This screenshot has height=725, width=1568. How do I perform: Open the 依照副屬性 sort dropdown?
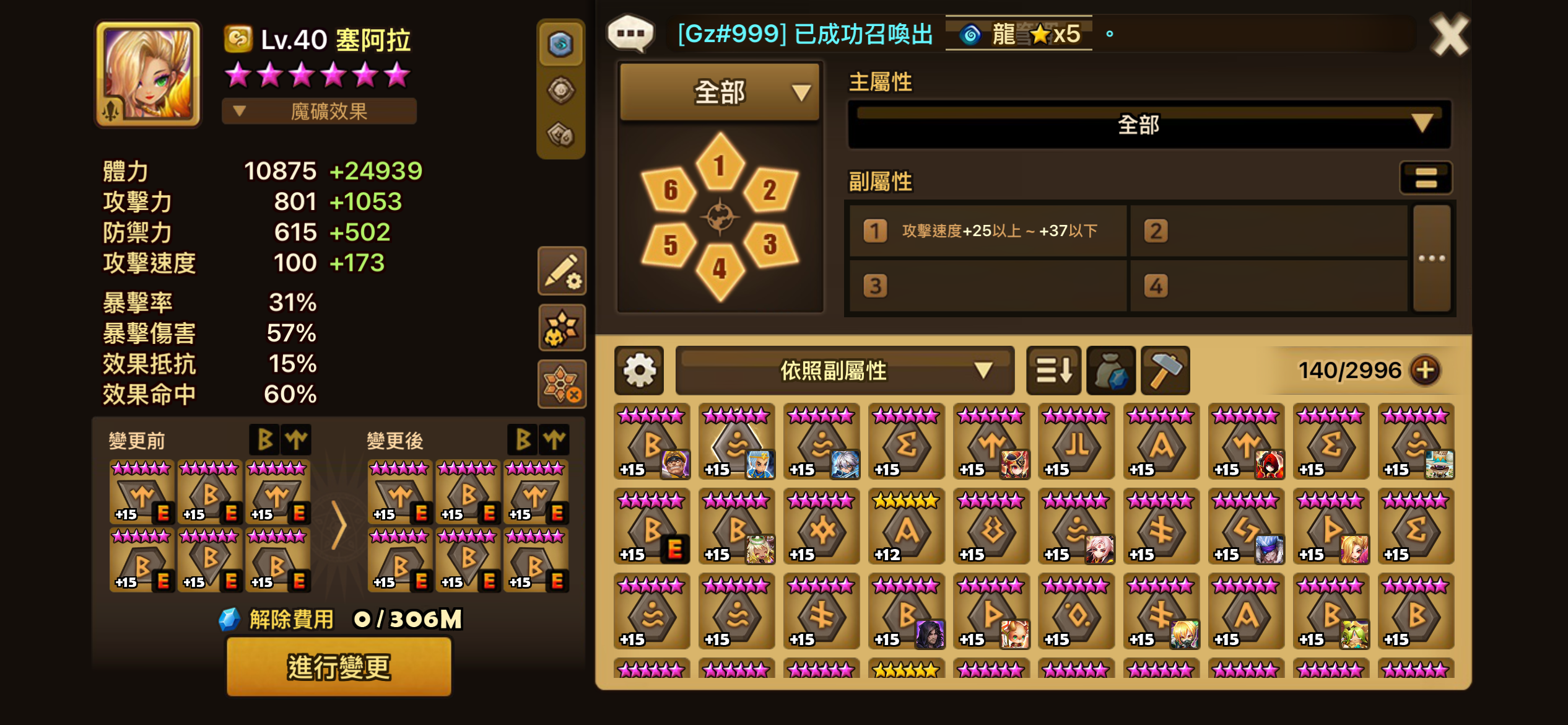click(x=845, y=371)
